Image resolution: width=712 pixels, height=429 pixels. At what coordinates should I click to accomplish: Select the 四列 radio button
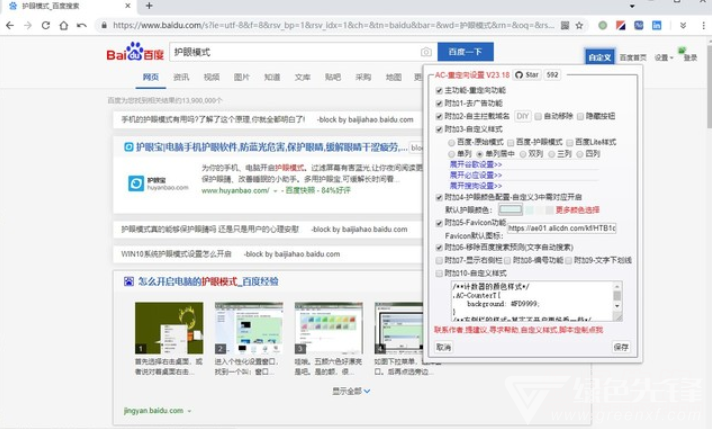(580, 154)
